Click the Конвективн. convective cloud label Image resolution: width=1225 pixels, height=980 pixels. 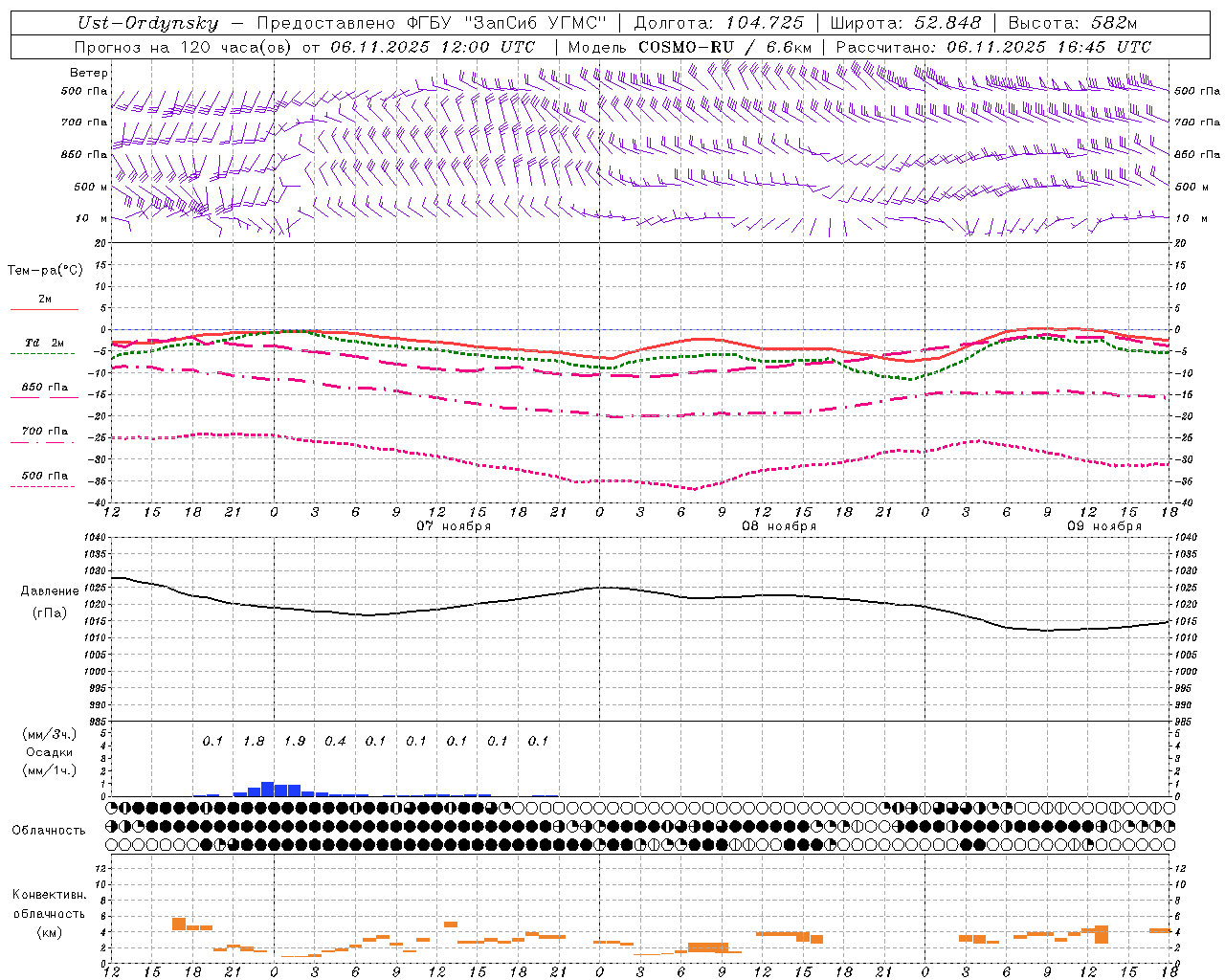tap(49, 895)
